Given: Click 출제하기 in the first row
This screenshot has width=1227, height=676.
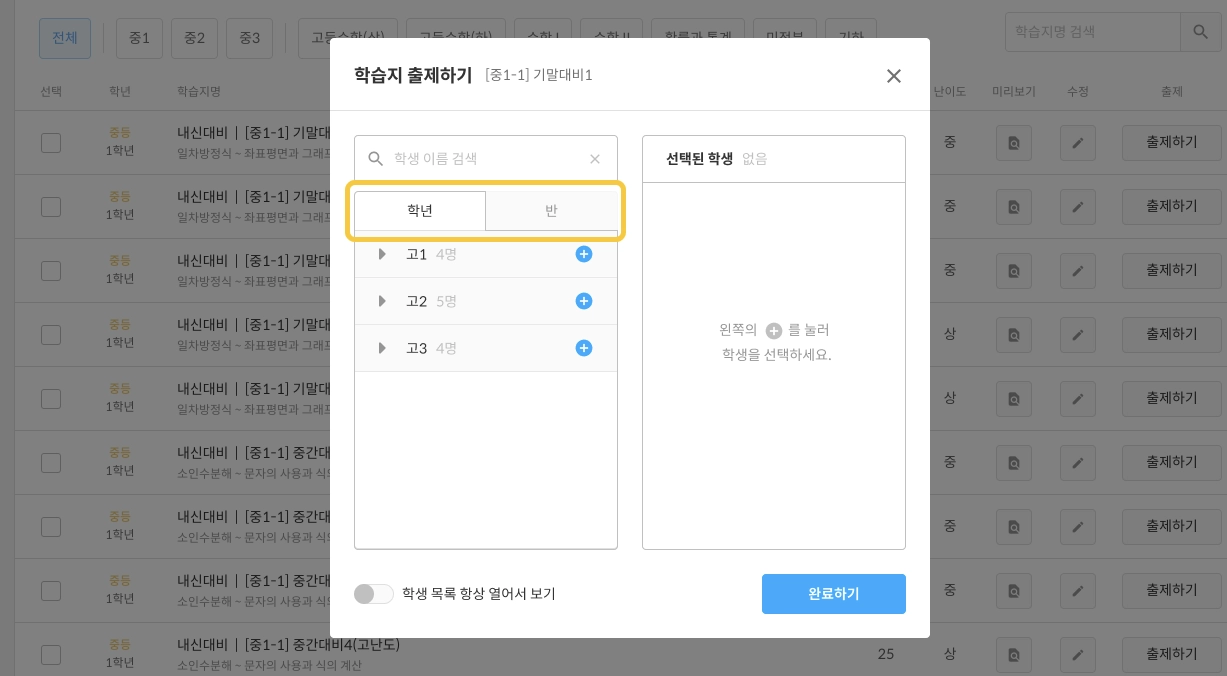Looking at the screenshot, I should 1171,143.
